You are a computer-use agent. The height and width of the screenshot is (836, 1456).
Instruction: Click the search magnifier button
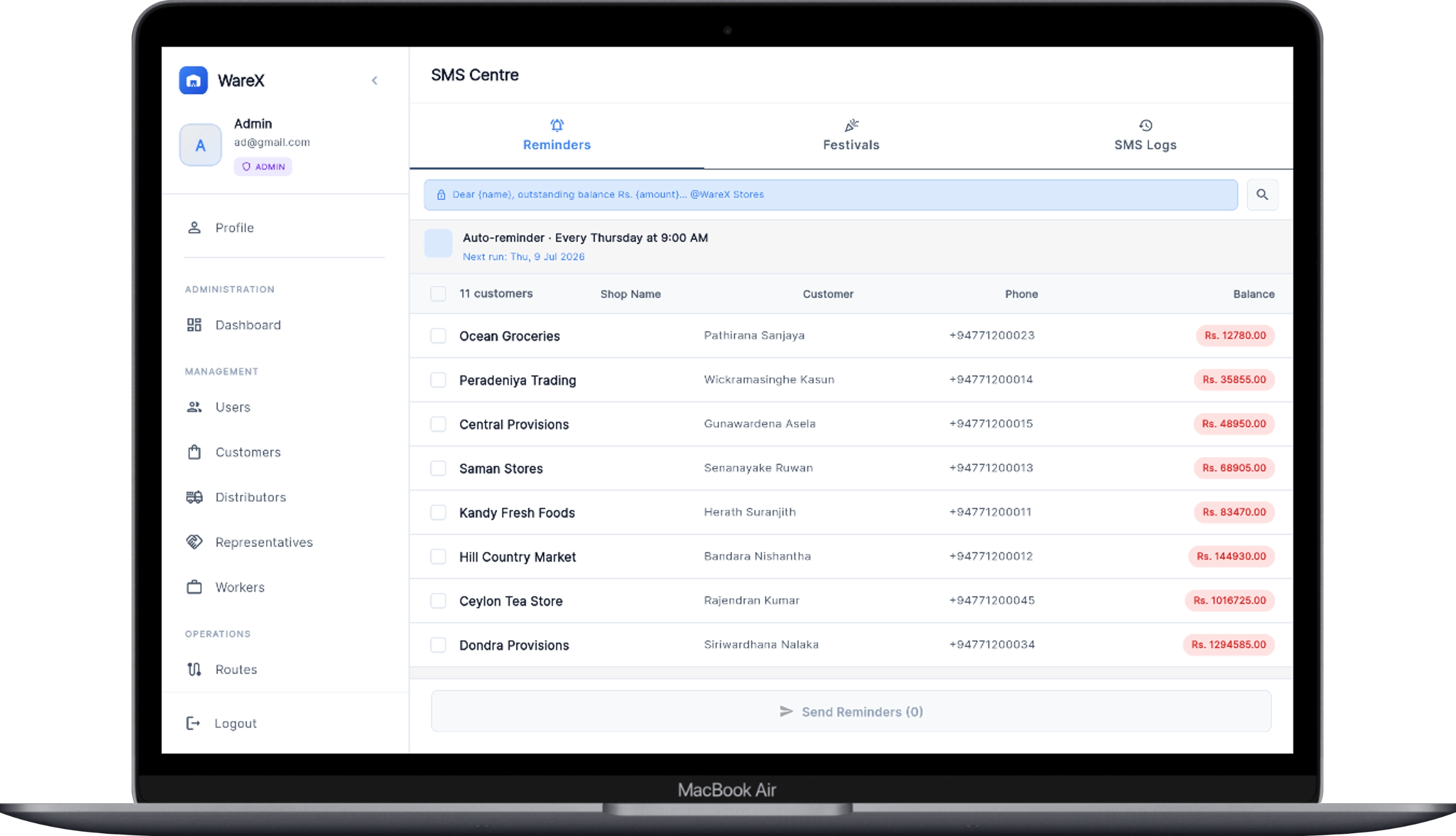pyautogui.click(x=1262, y=194)
